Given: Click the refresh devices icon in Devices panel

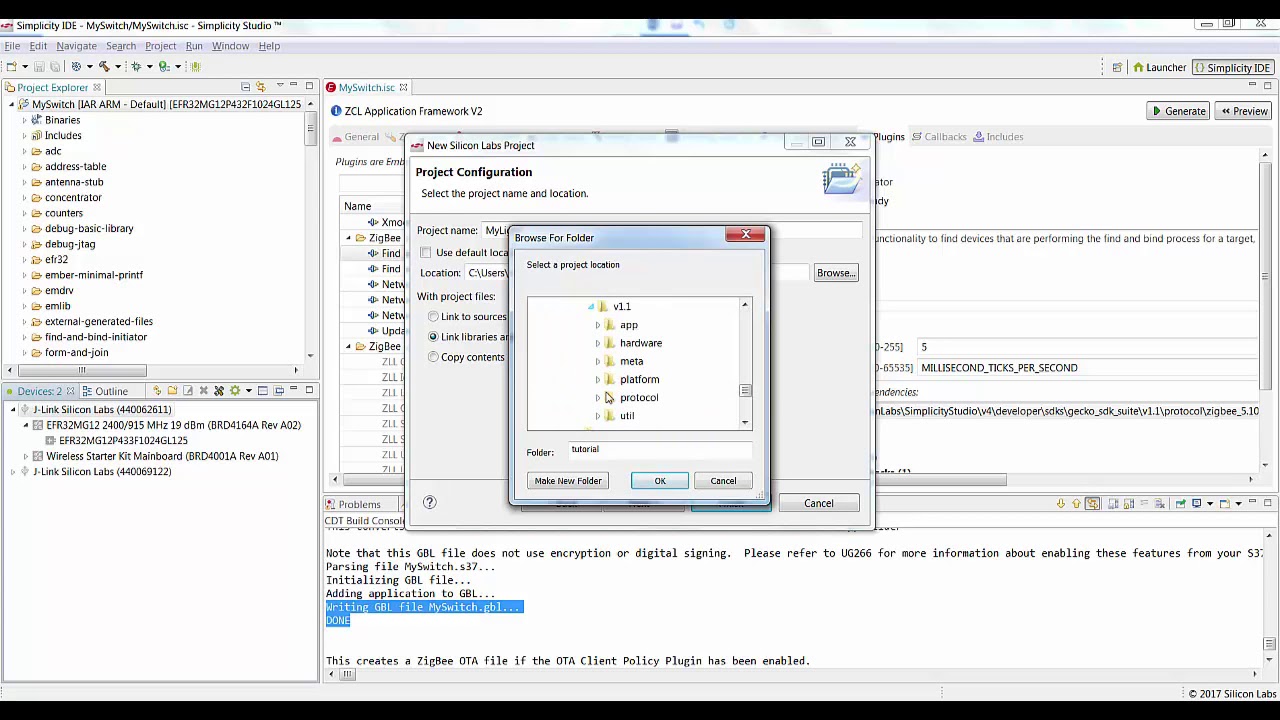Looking at the screenshot, I should click(x=157, y=391).
